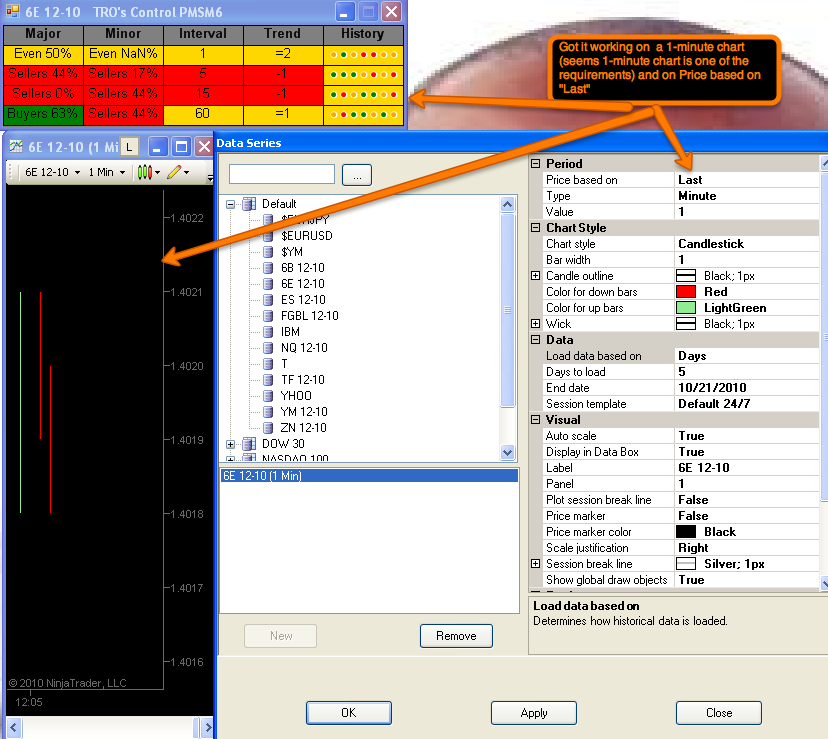The height and width of the screenshot is (739, 828).
Task: Edit Days to load value 5
Action: click(747, 372)
